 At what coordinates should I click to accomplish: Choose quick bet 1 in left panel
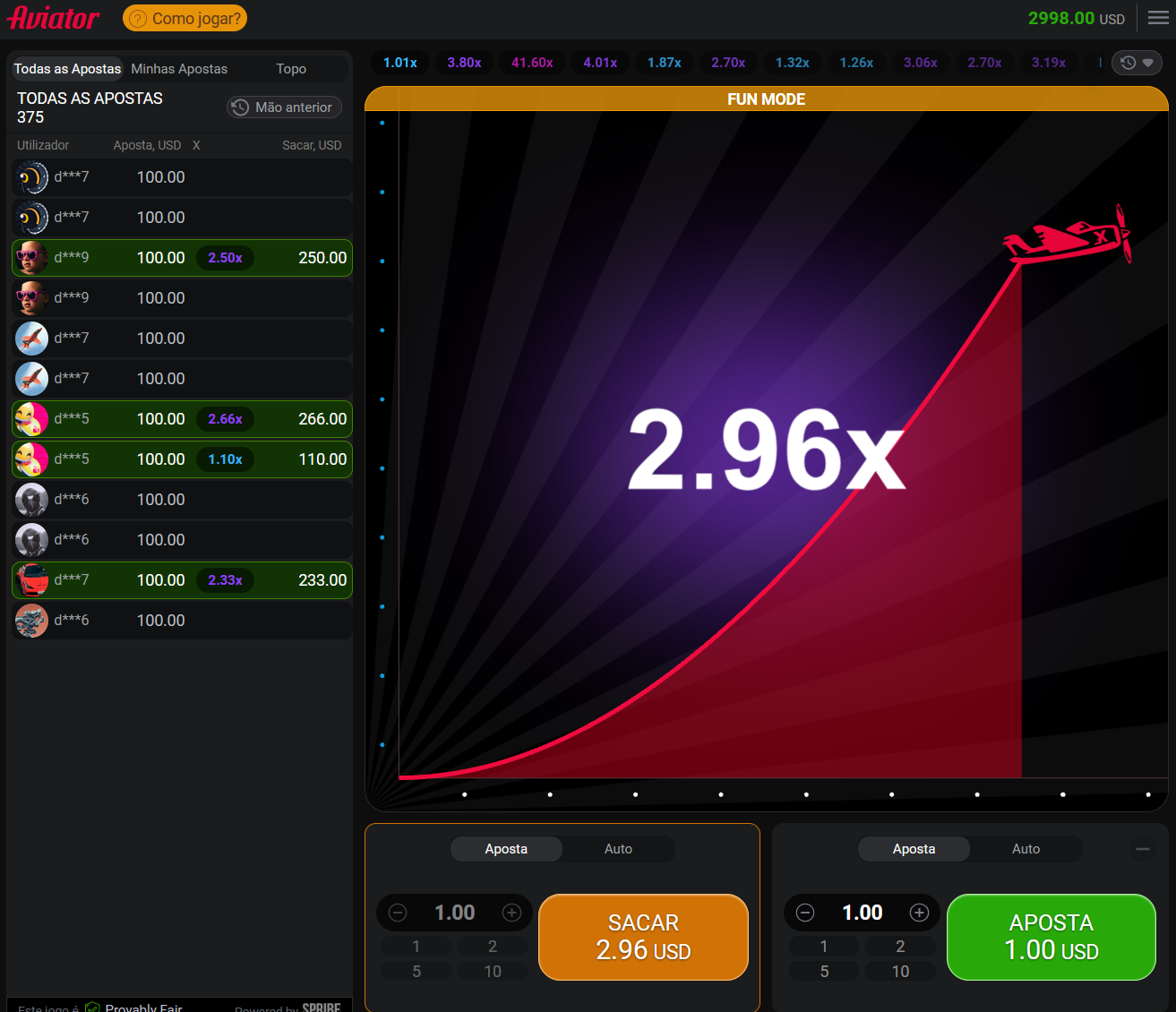[416, 947]
